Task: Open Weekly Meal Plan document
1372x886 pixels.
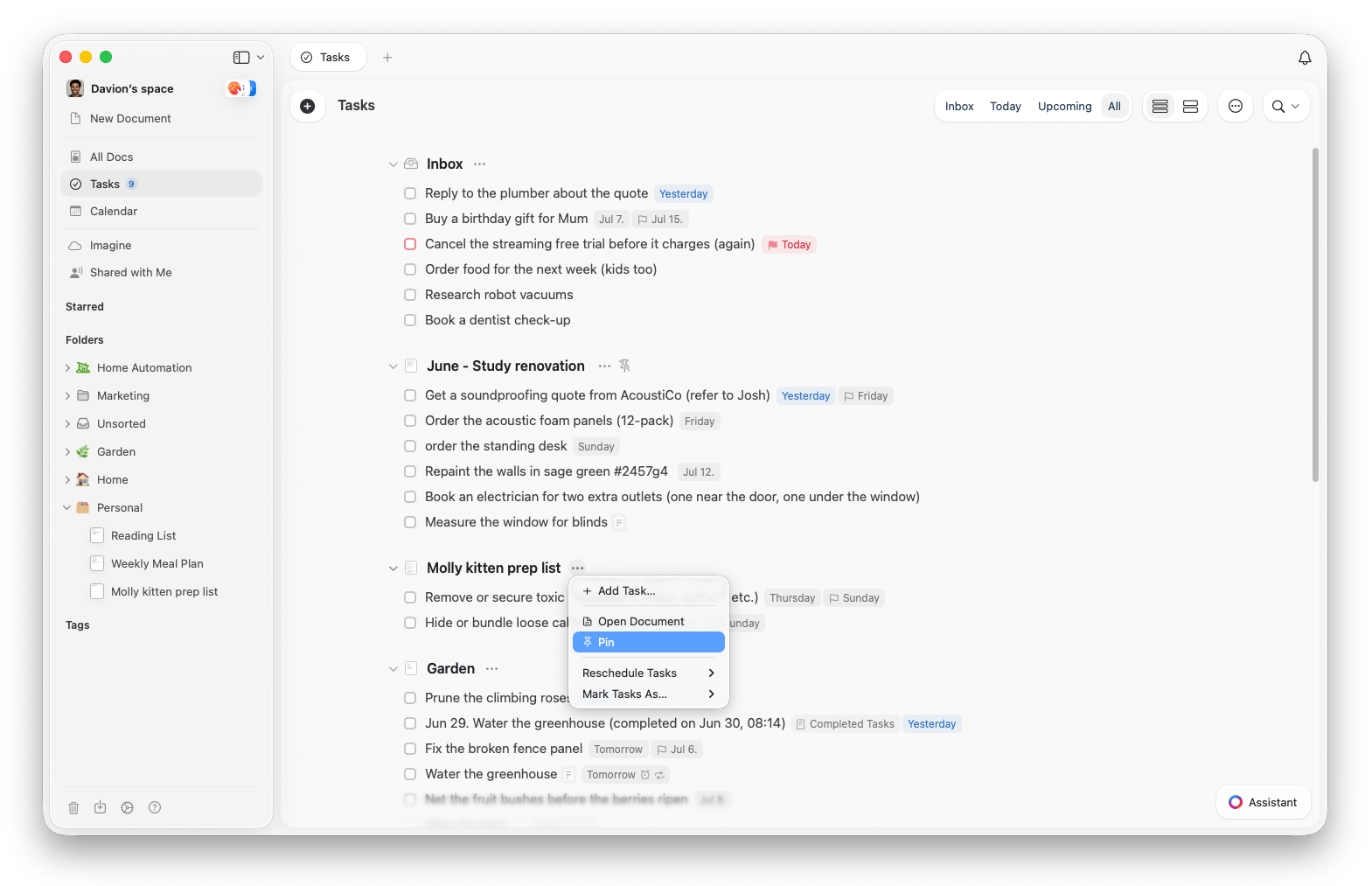Action: pyautogui.click(x=157, y=564)
